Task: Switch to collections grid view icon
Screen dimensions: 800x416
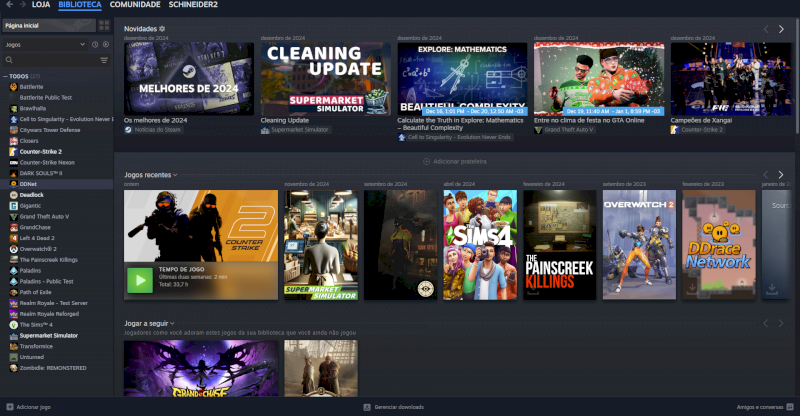Action: (104, 26)
